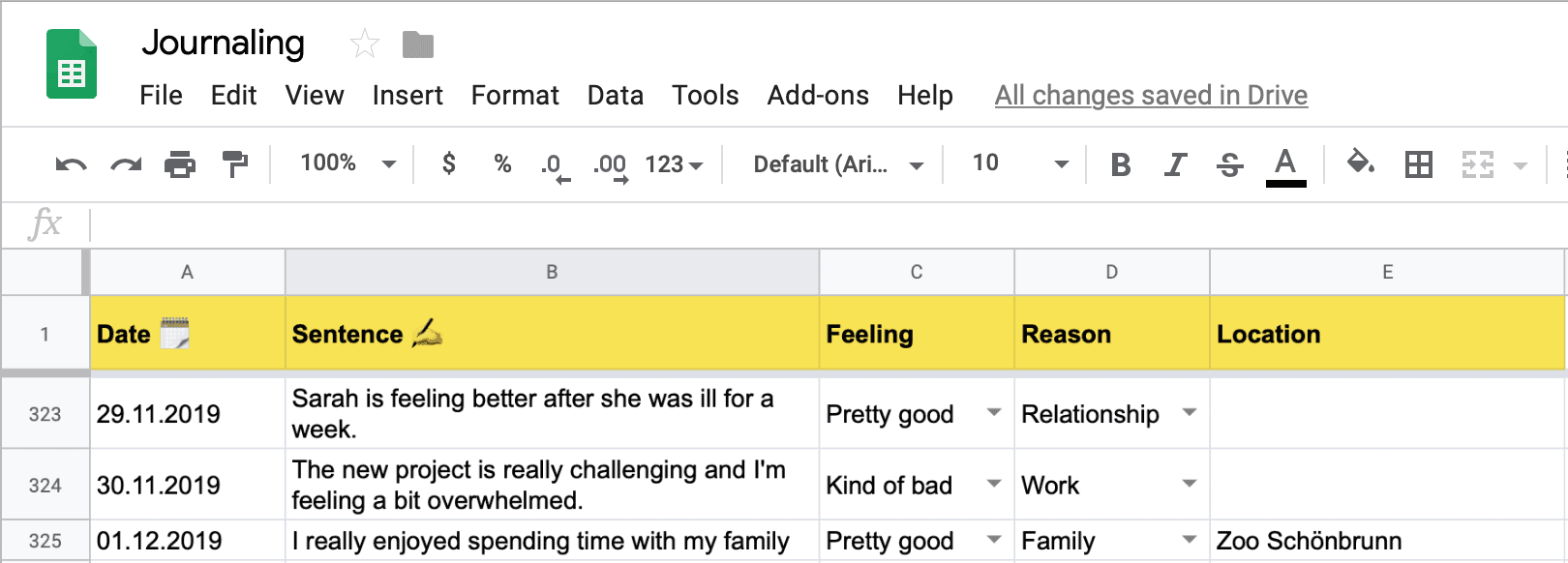Open the text color picker
This screenshot has height=563, width=1568.
(x=1285, y=166)
